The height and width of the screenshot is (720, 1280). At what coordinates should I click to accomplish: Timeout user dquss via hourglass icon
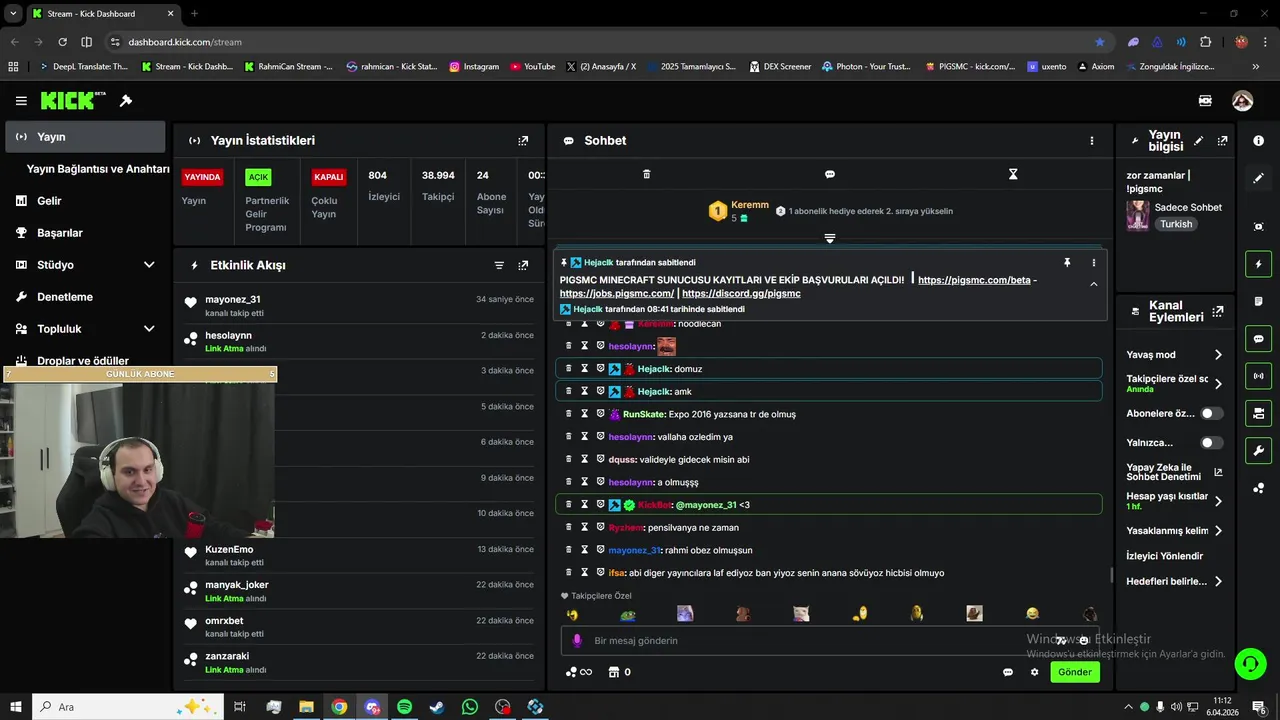585,459
